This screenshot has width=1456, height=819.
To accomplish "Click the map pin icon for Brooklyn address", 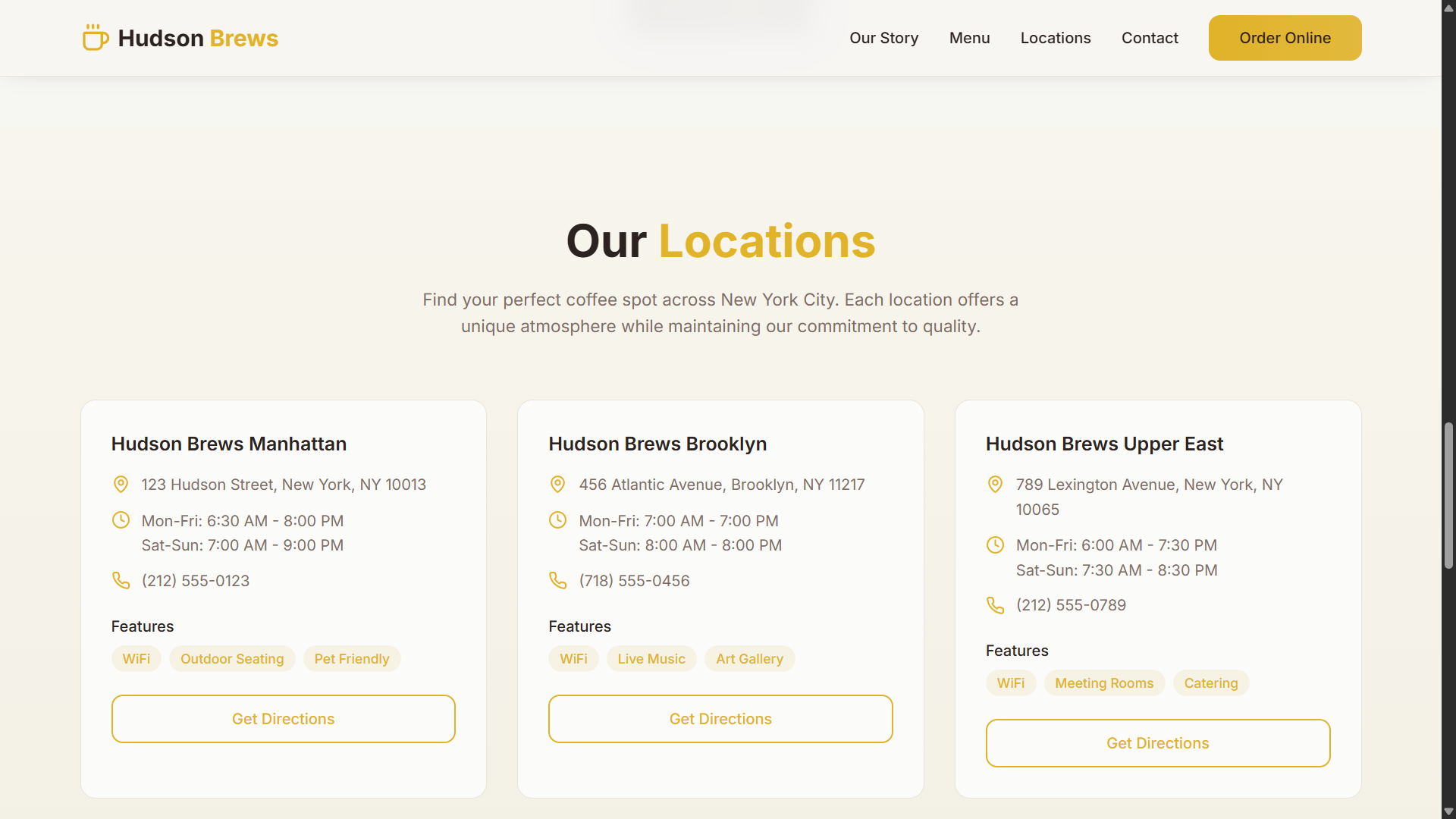I will click(x=557, y=484).
